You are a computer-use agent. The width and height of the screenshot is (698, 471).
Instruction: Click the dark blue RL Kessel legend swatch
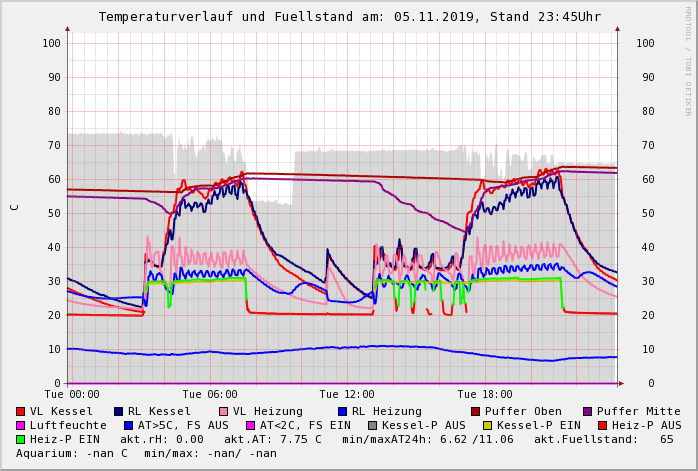(x=119, y=411)
